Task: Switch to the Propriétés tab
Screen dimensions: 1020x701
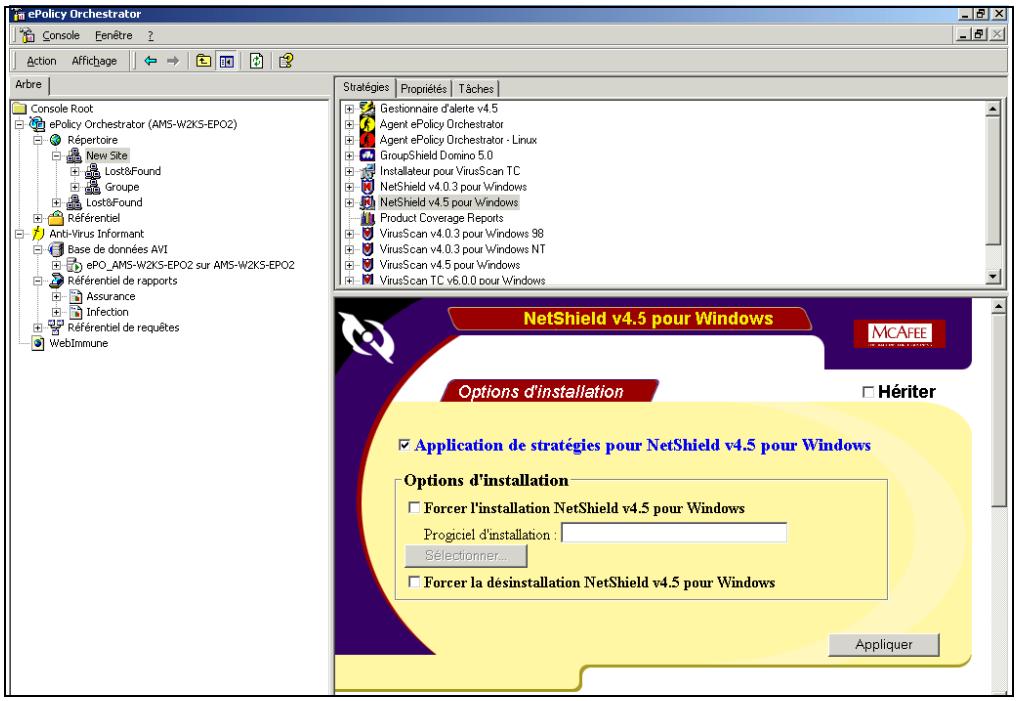Action: coord(423,88)
